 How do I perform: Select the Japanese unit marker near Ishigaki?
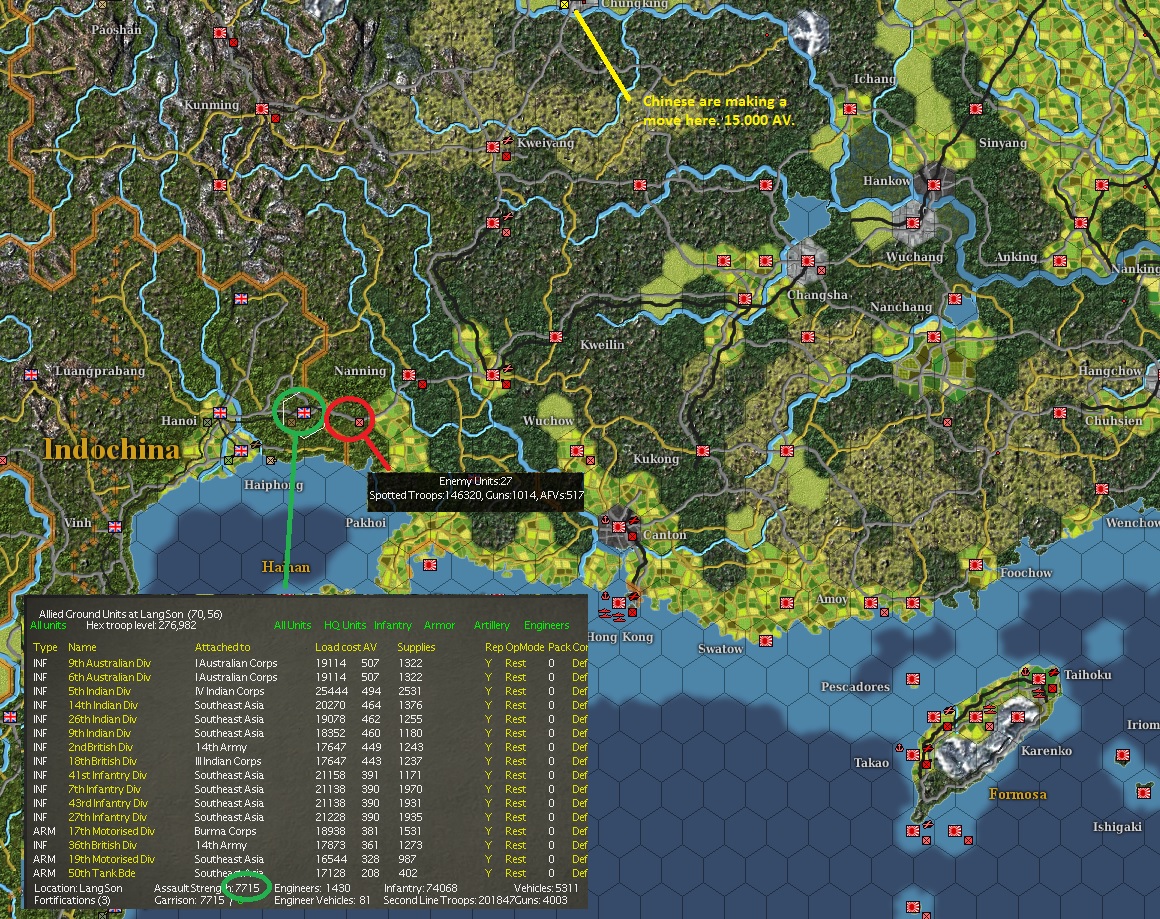(1144, 792)
